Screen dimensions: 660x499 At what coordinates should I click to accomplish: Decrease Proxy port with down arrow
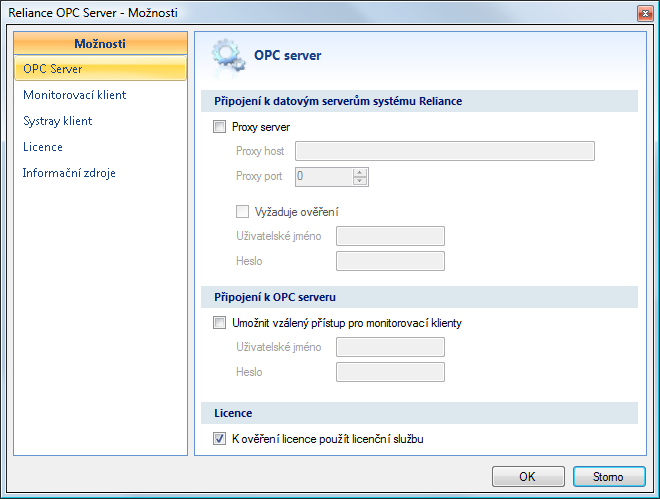pos(360,181)
